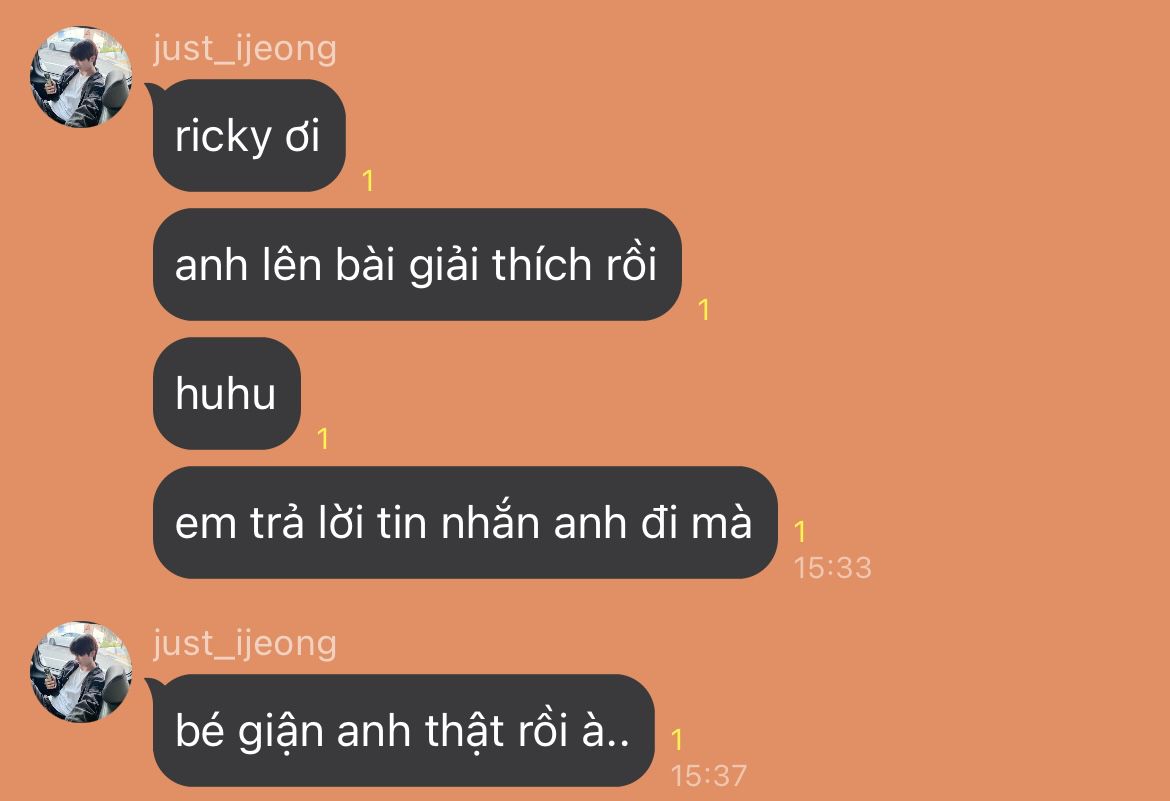
Task: Select the 'anh lên bài giải thích rồi' bubble
Action: click(417, 264)
